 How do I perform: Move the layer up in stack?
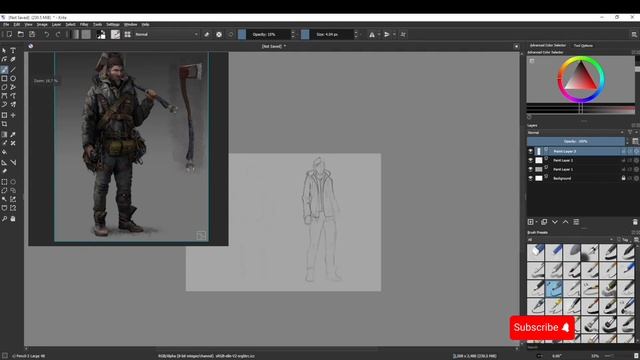[x=565, y=222]
